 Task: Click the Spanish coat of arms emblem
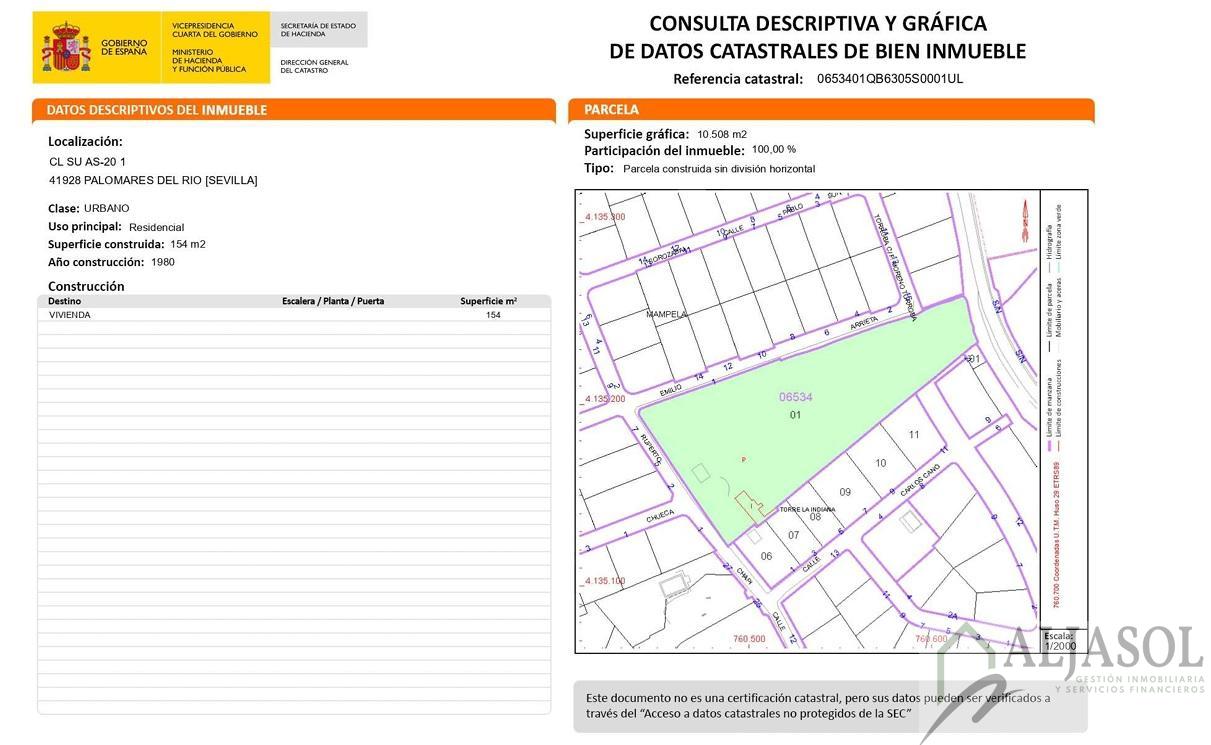pyautogui.click(x=66, y=48)
